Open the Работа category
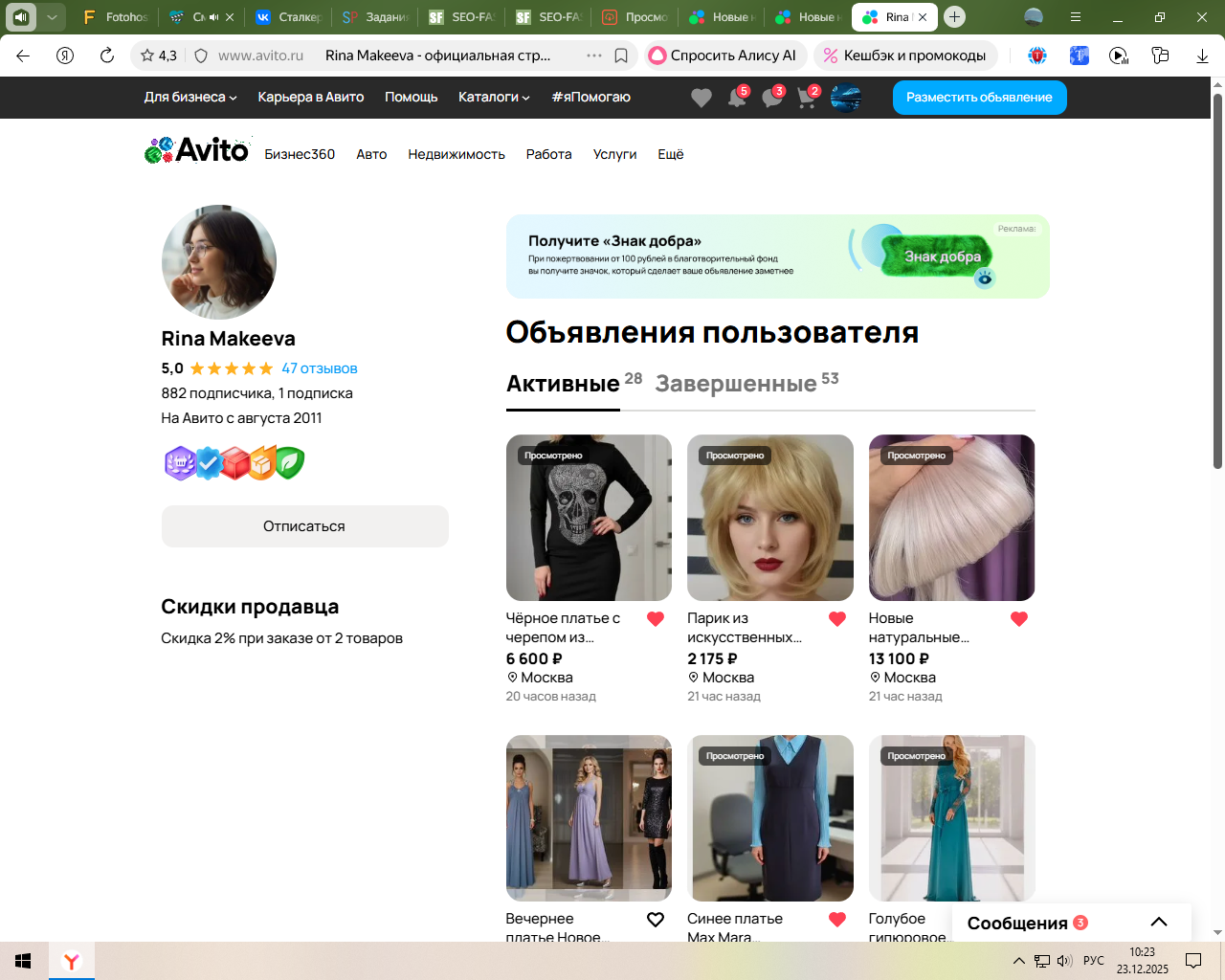The width and height of the screenshot is (1225, 980). [548, 154]
